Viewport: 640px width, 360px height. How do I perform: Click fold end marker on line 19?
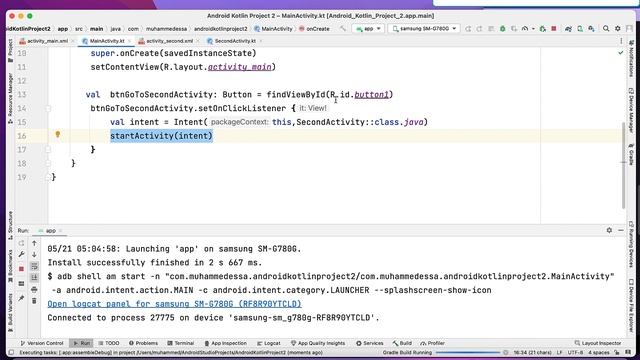[48, 177]
